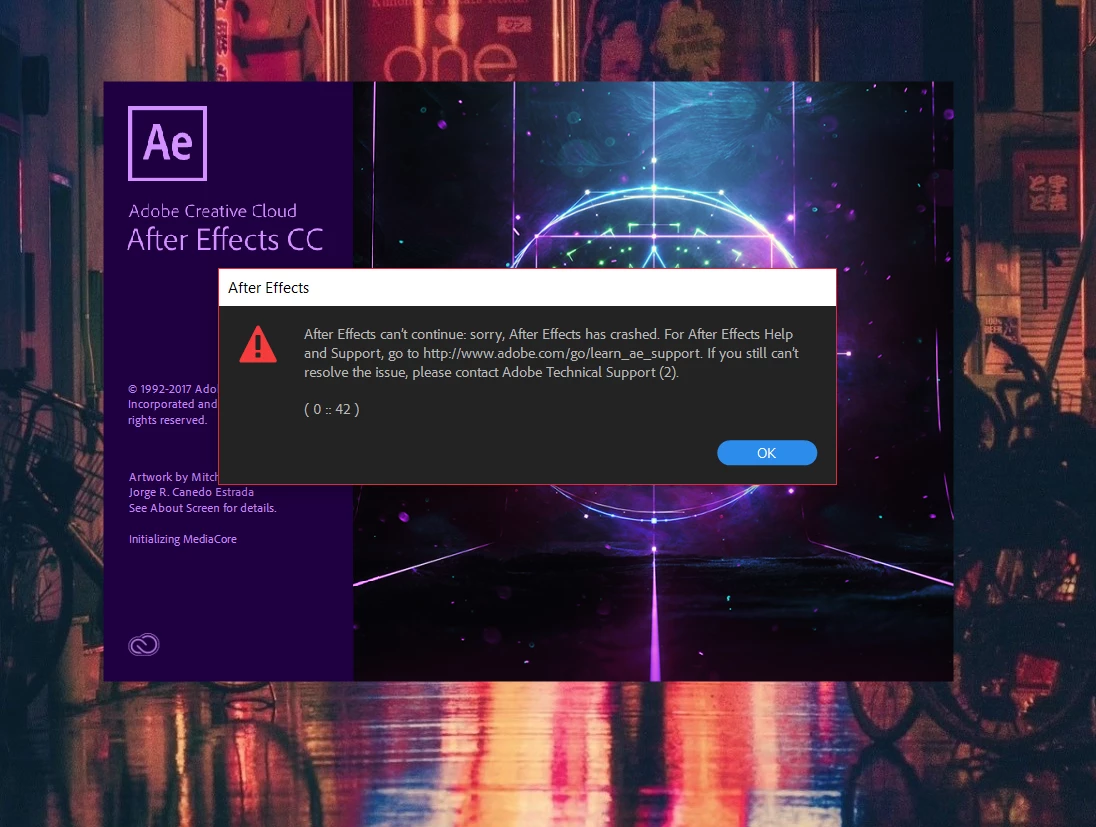
Task: Click the Ae logo on splash screen
Action: (168, 143)
